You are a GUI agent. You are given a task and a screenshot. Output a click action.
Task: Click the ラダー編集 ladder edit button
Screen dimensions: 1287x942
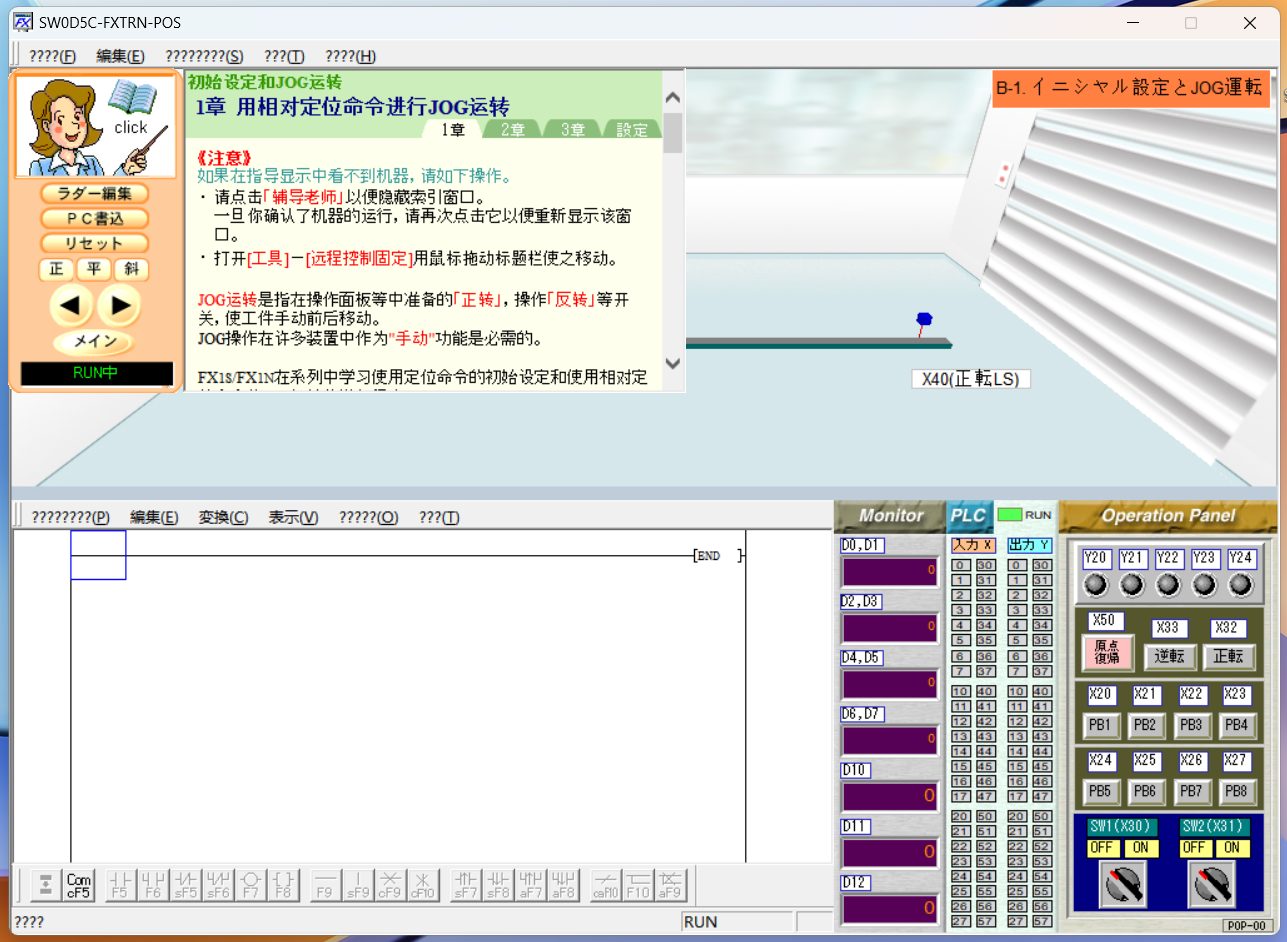coord(94,193)
